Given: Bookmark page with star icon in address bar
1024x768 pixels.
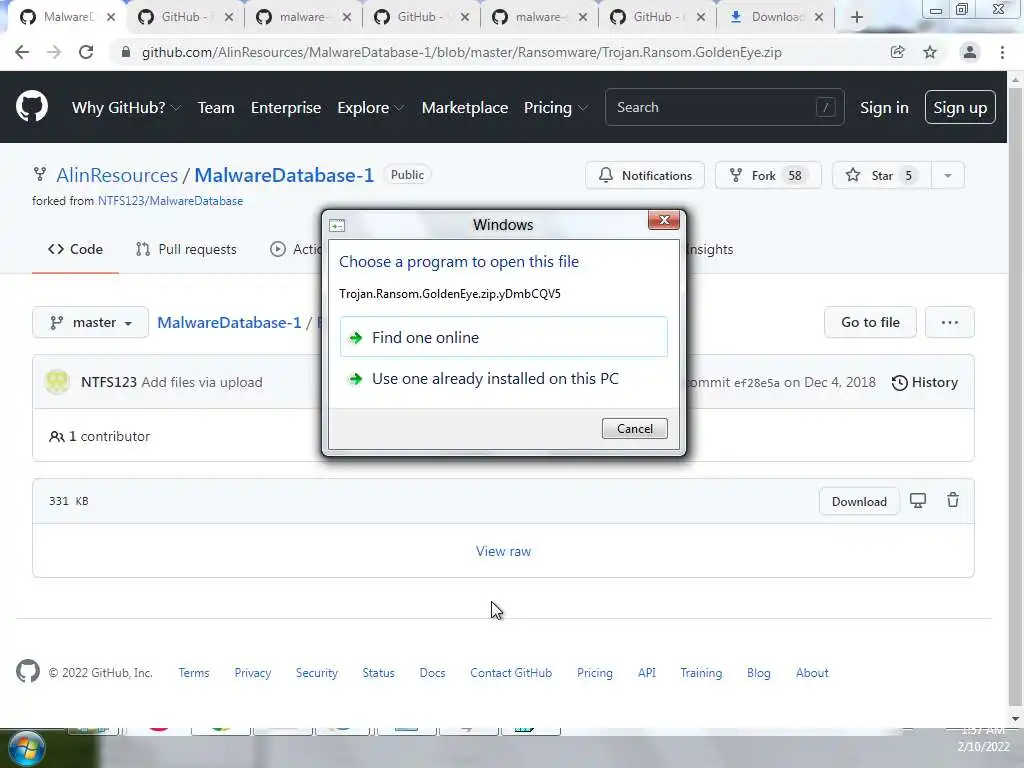Looking at the screenshot, I should click(x=930, y=52).
